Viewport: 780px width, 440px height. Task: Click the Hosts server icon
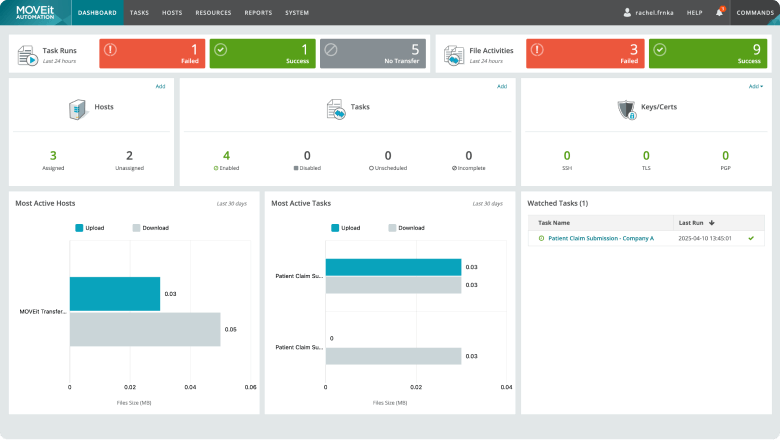coord(78,109)
